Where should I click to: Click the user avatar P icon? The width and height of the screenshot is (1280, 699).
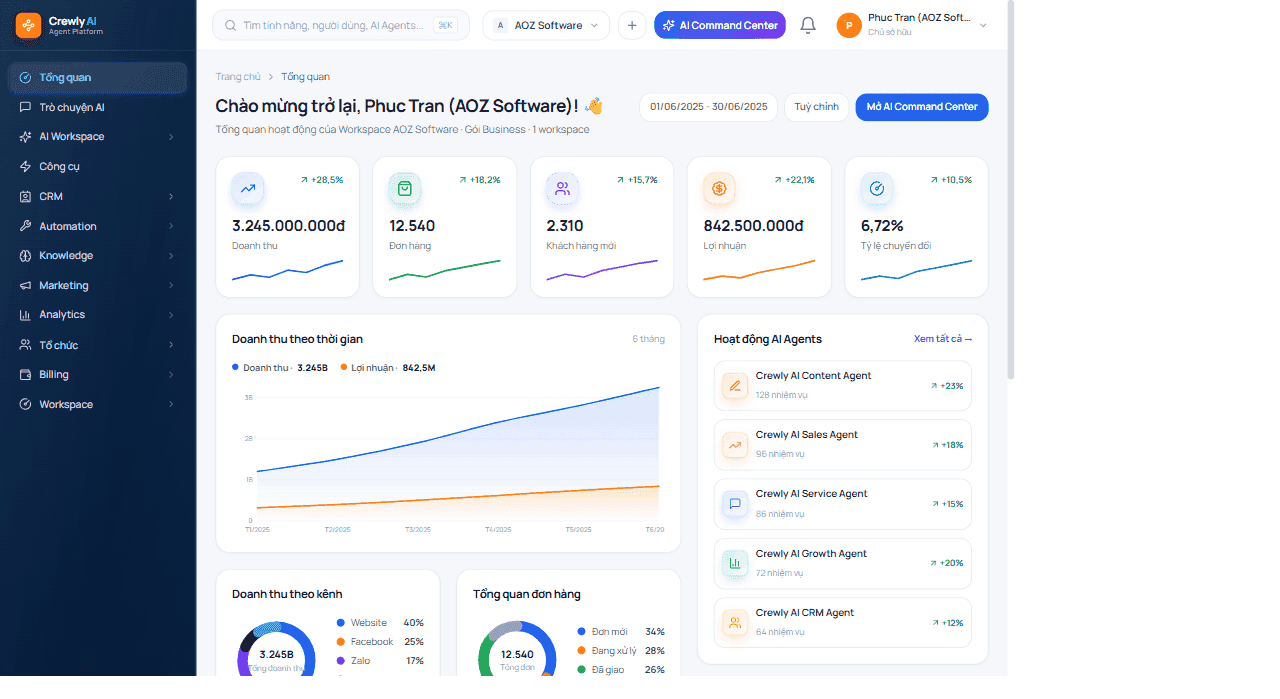pyautogui.click(x=849, y=25)
